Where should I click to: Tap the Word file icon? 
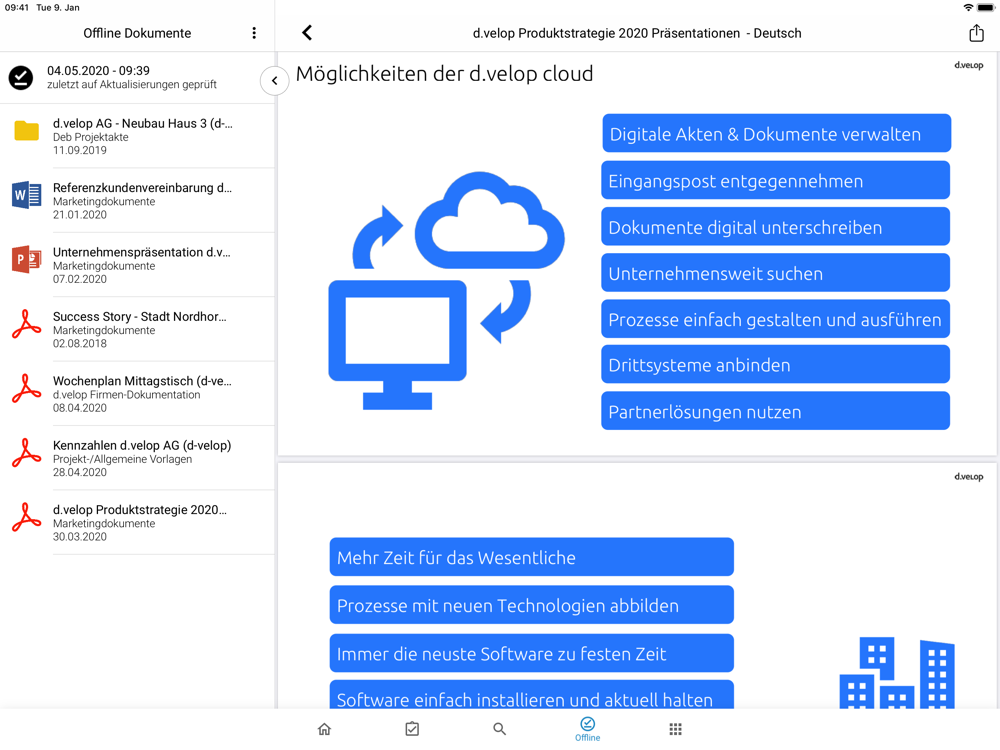tap(27, 195)
